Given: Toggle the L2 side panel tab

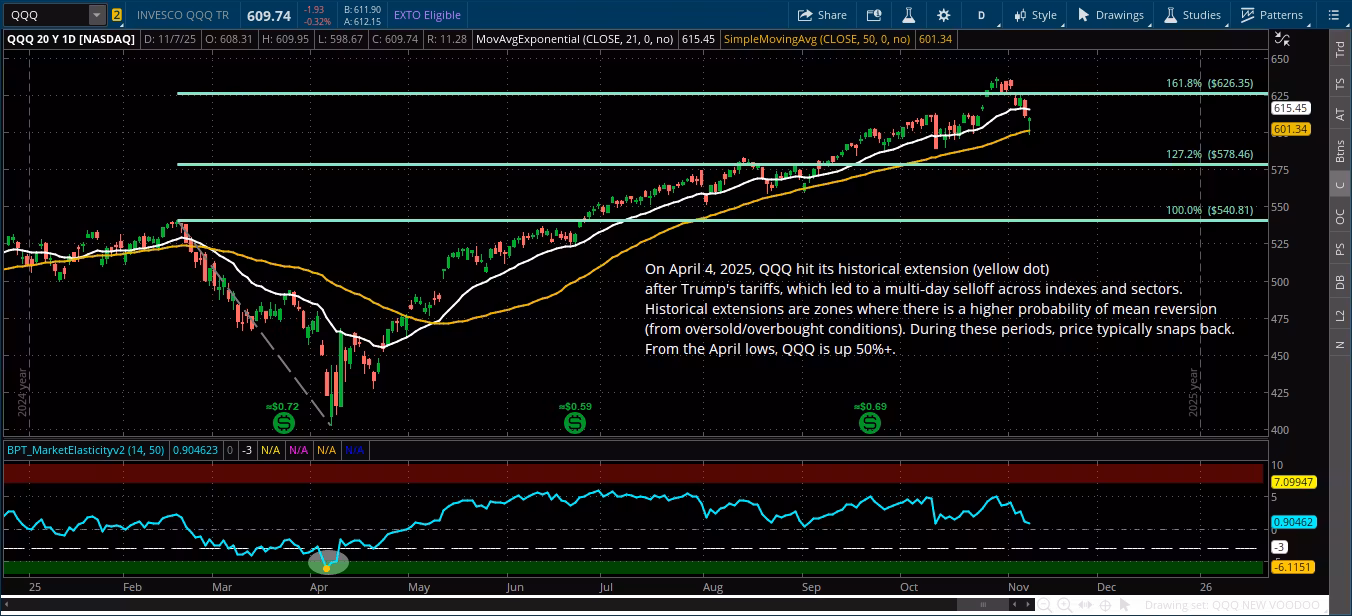Looking at the screenshot, I should click(1340, 314).
